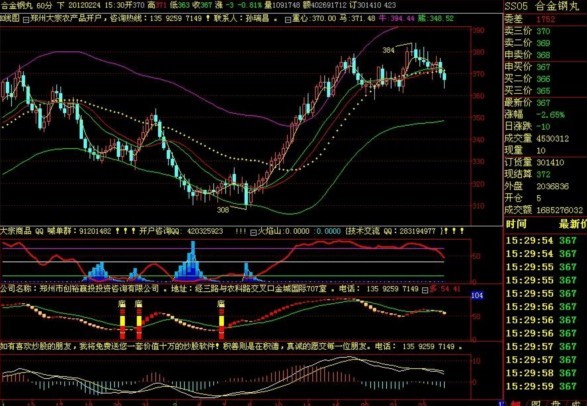The height and width of the screenshot is (406, 587).
Task: Click the SS05 合金钢丸 panel header
Action: pos(542,6)
